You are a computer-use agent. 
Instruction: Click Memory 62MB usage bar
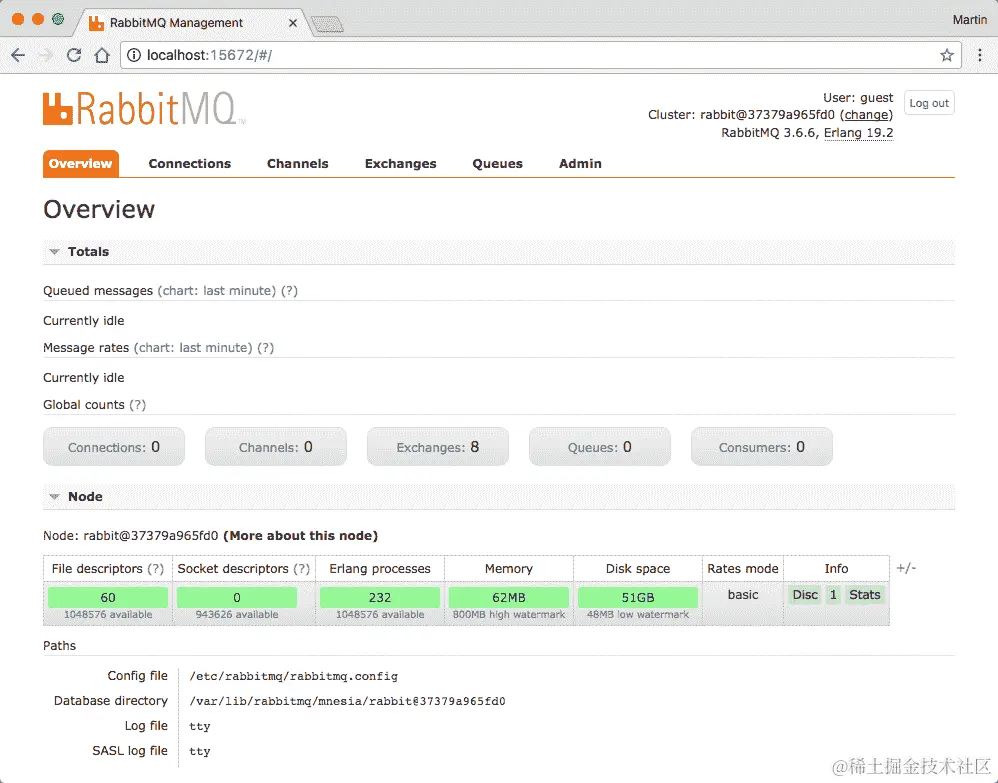[509, 597]
